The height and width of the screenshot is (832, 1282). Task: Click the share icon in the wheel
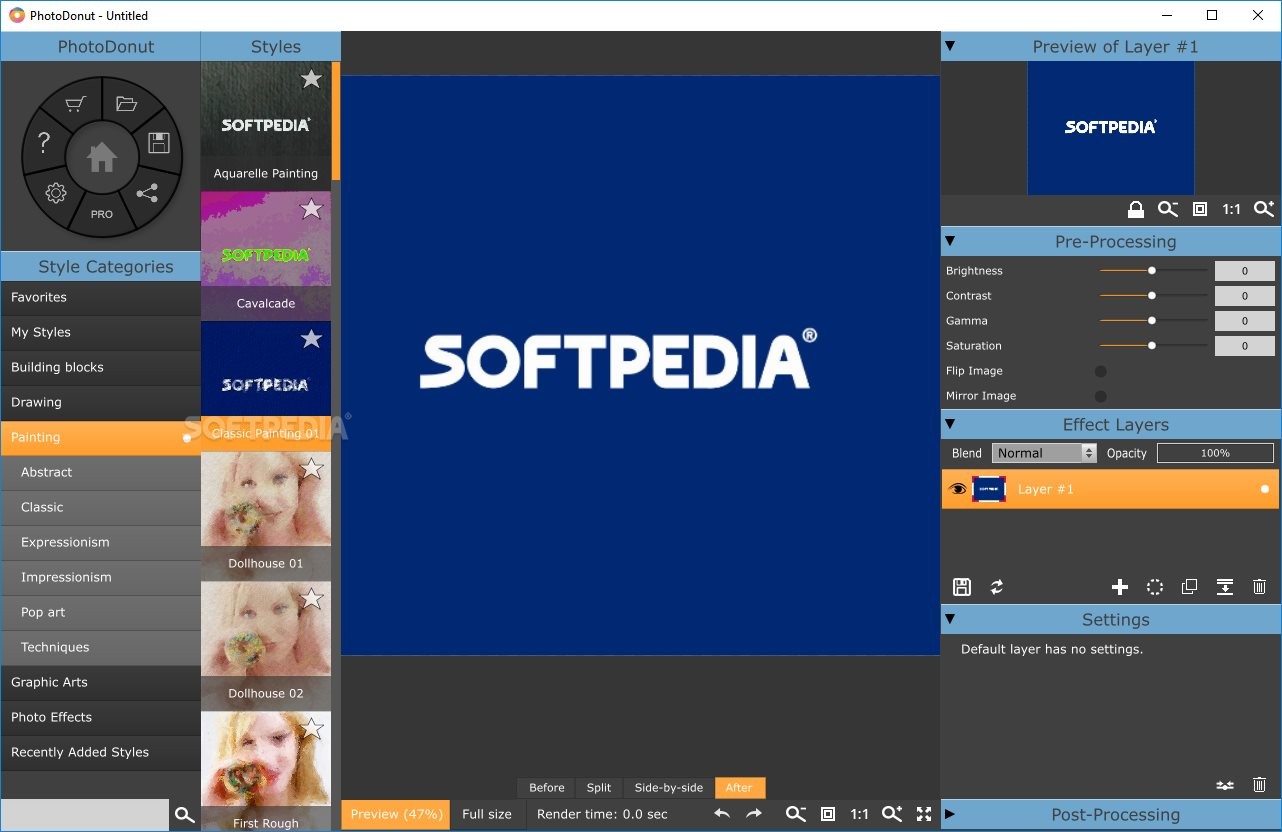click(x=147, y=193)
